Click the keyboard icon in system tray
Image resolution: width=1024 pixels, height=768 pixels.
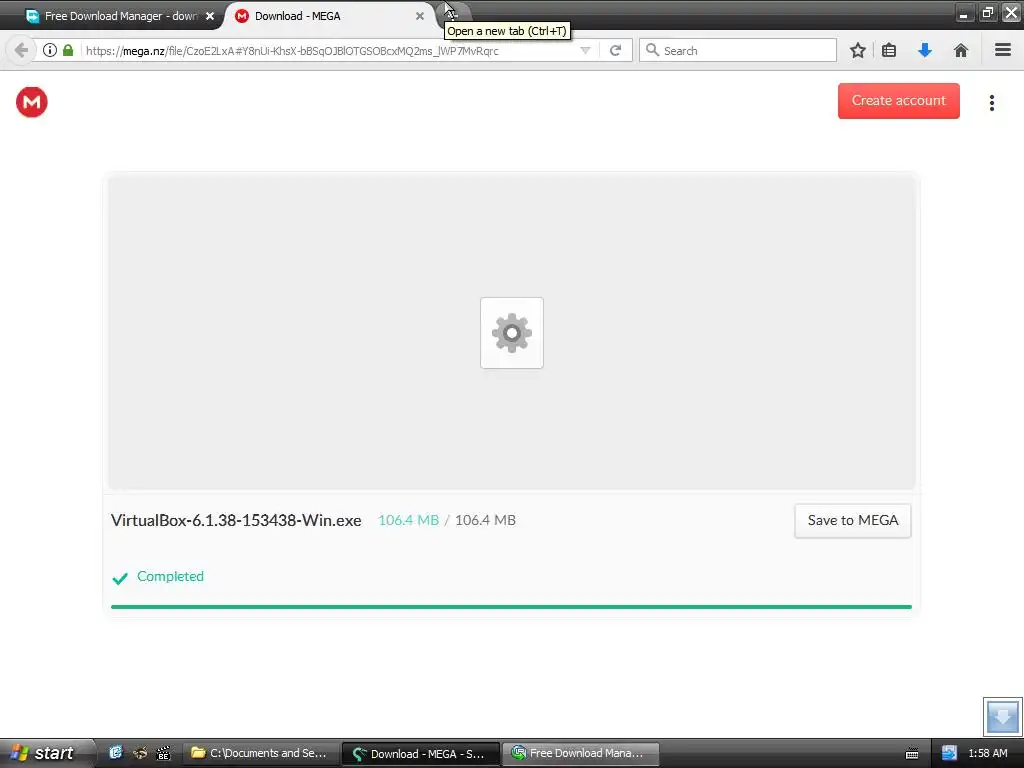click(912, 754)
